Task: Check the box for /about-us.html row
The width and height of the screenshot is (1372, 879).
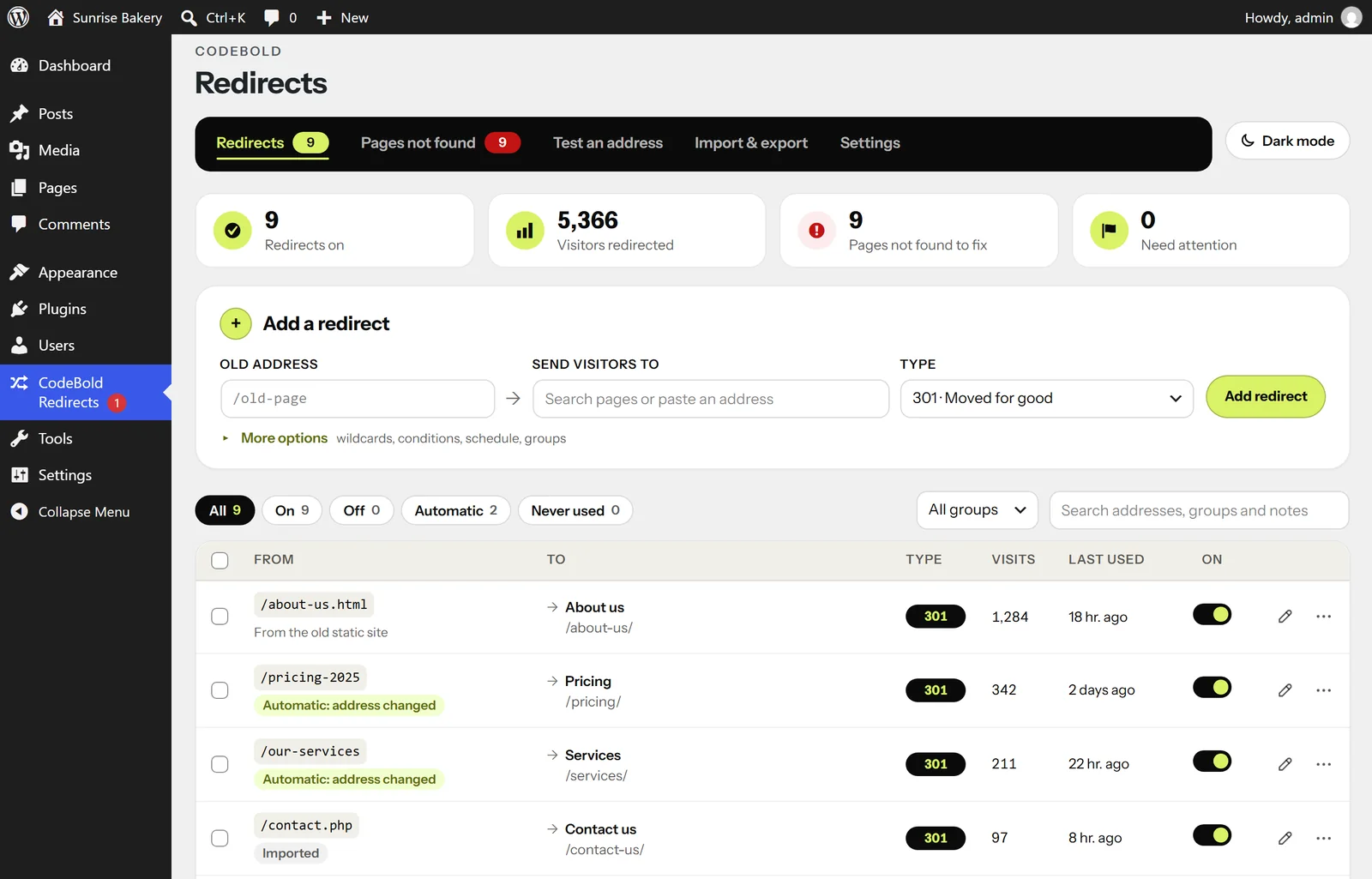Action: (220, 617)
